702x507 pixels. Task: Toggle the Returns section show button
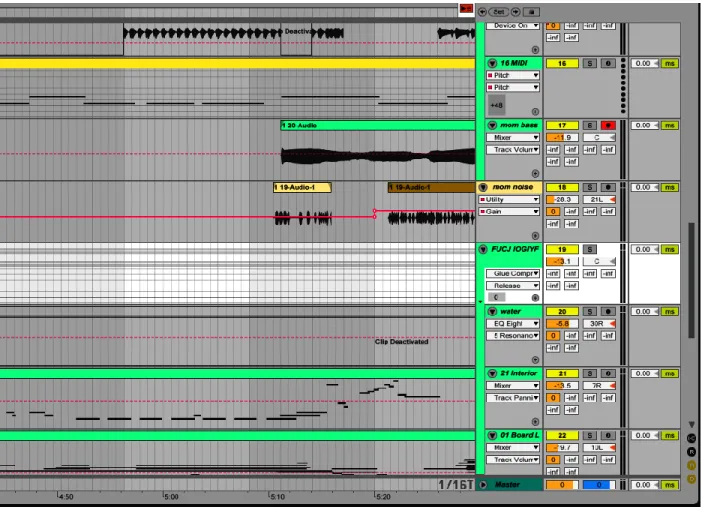[691, 452]
